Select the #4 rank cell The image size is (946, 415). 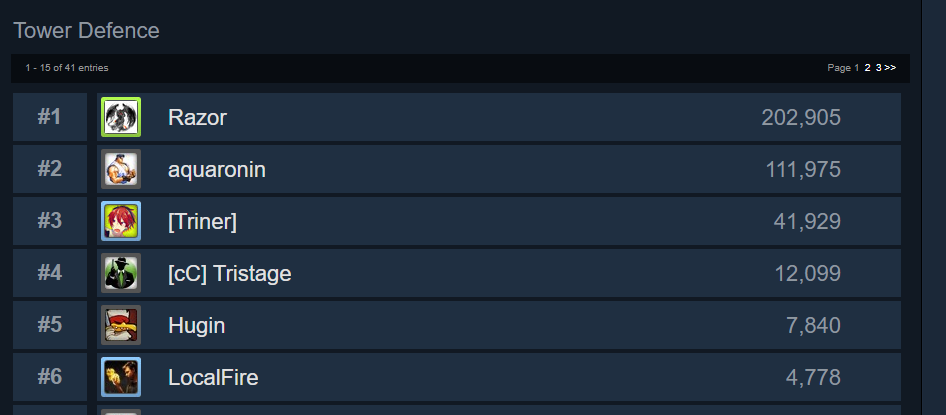50,273
